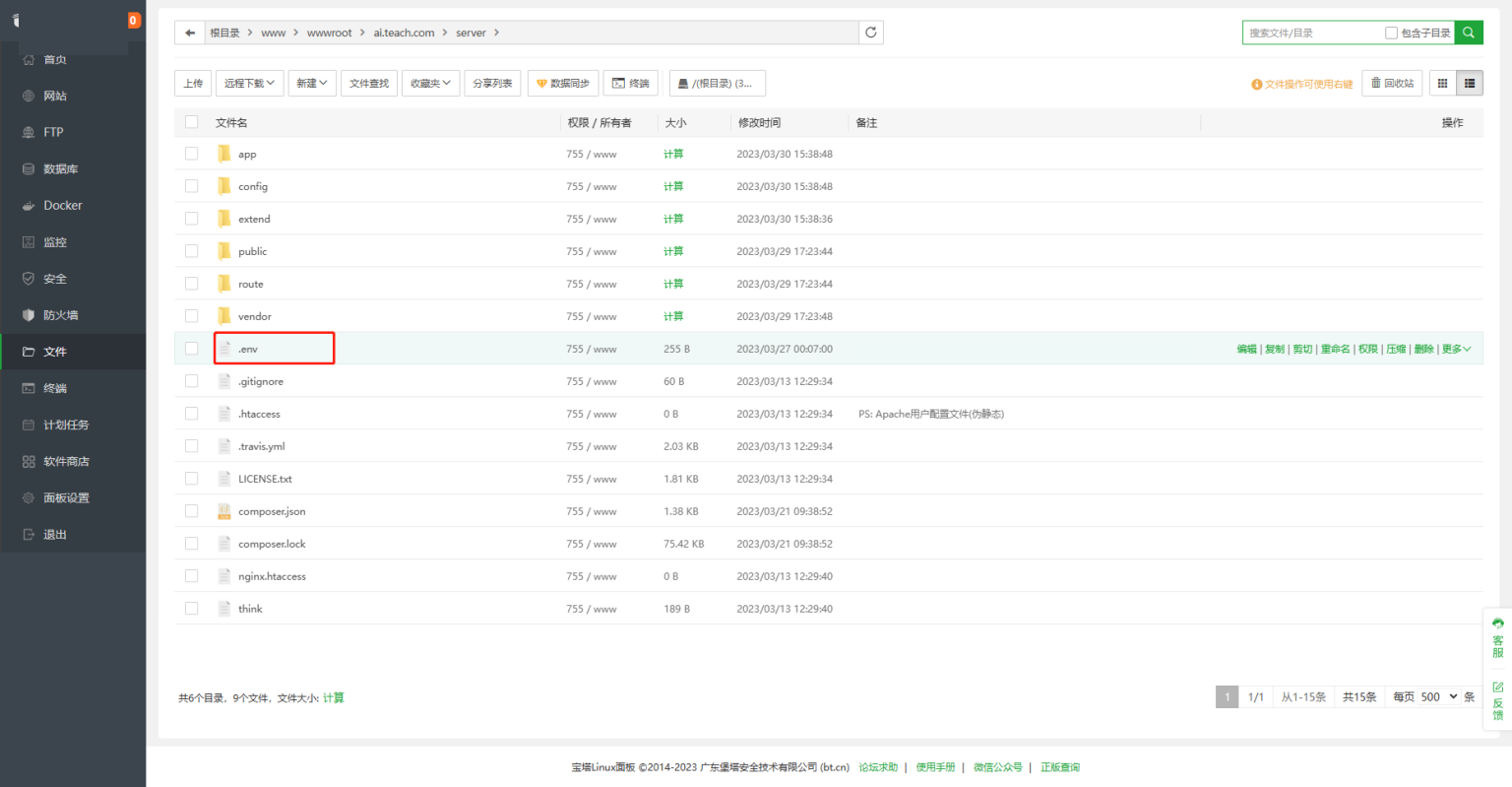The height and width of the screenshot is (787, 1512).
Task: Click the composer.json file icon
Action: (x=224, y=511)
